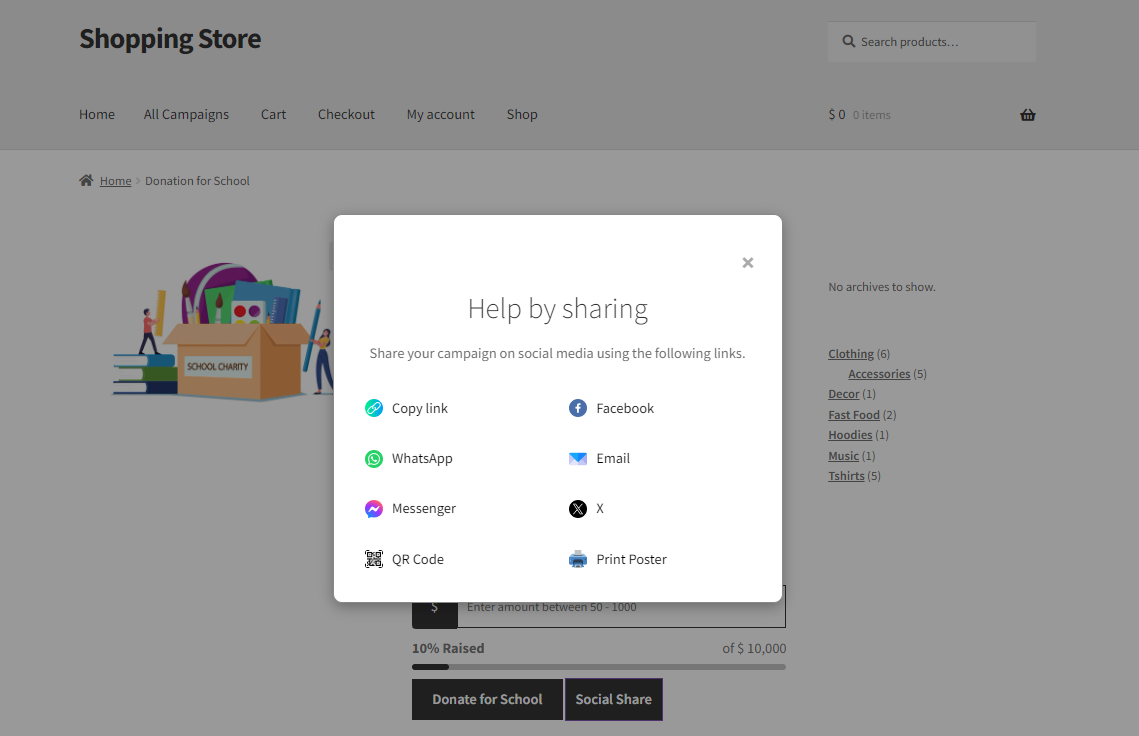Share via Facebook text label
Image resolution: width=1139 pixels, height=736 pixels.
point(625,408)
